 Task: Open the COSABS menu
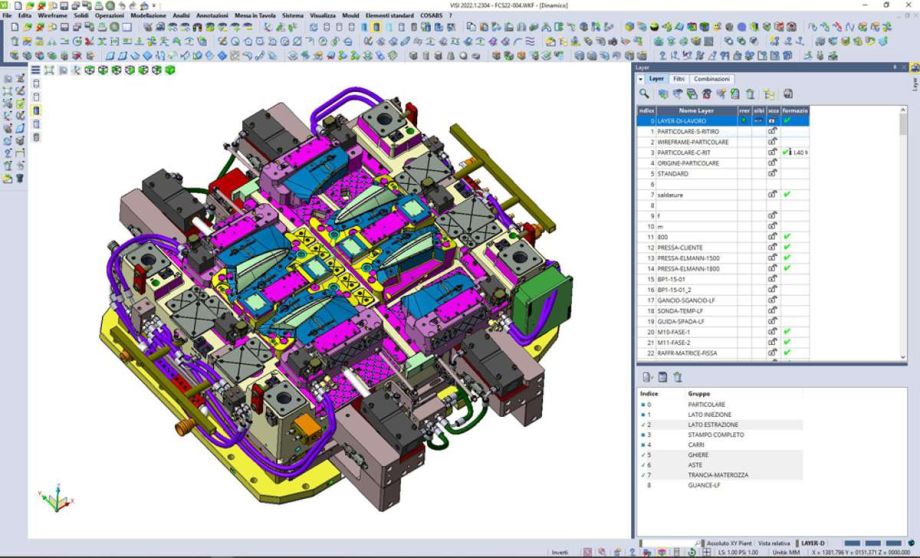click(x=431, y=15)
